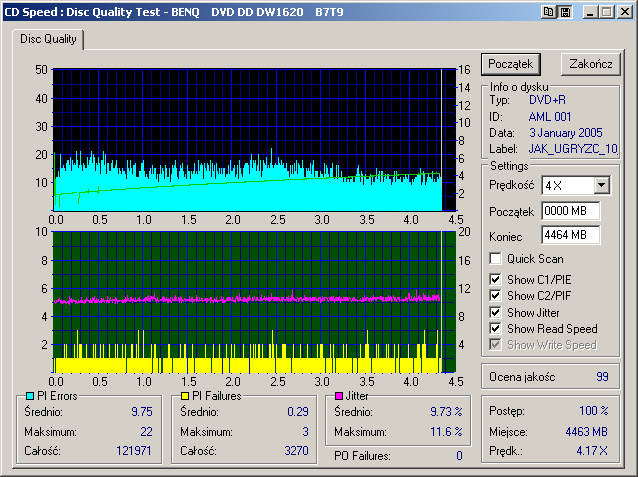The width and height of the screenshot is (638, 477).
Task: Toggle the Show Jitter checkbox
Action: pyautogui.click(x=495, y=313)
